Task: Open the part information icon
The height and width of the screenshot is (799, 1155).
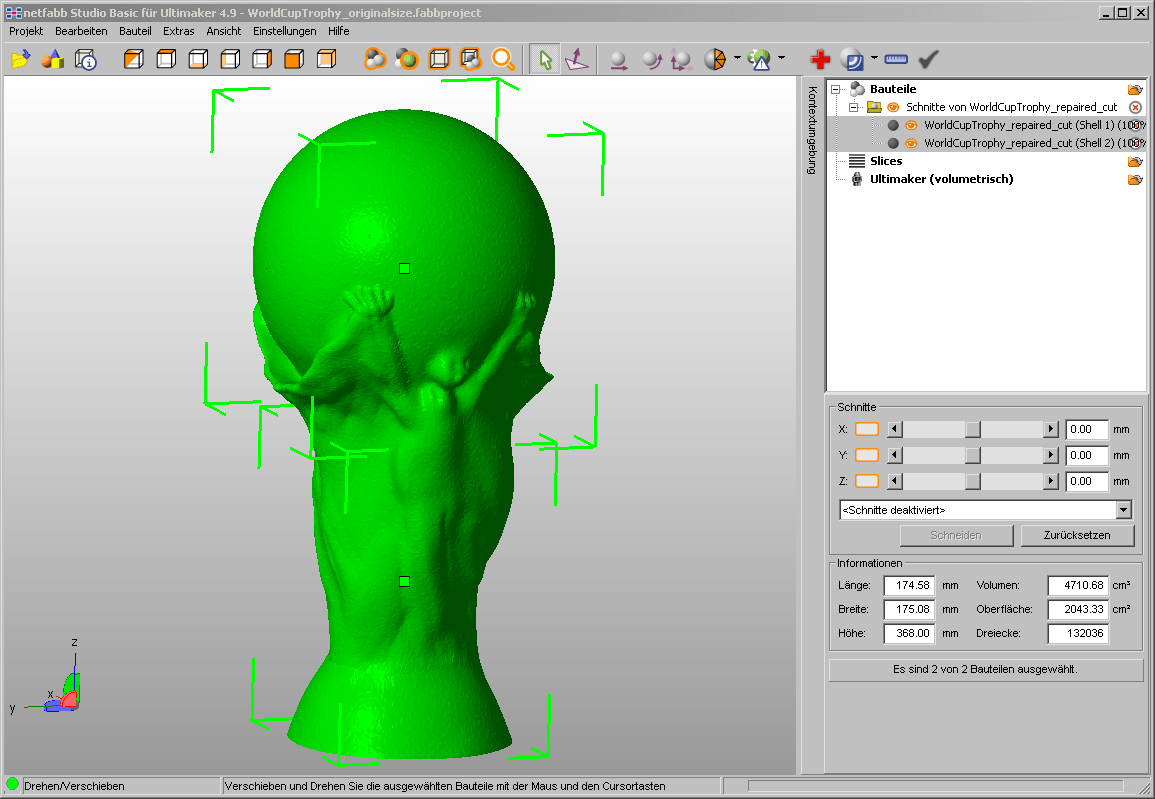Action: point(85,59)
